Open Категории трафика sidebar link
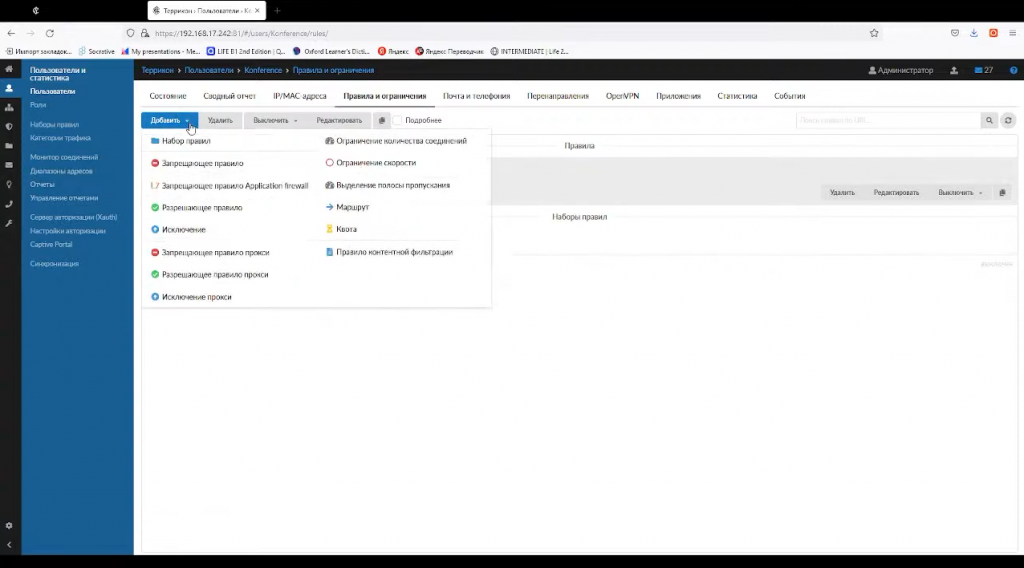Image resolution: width=1024 pixels, height=568 pixels. (x=60, y=138)
